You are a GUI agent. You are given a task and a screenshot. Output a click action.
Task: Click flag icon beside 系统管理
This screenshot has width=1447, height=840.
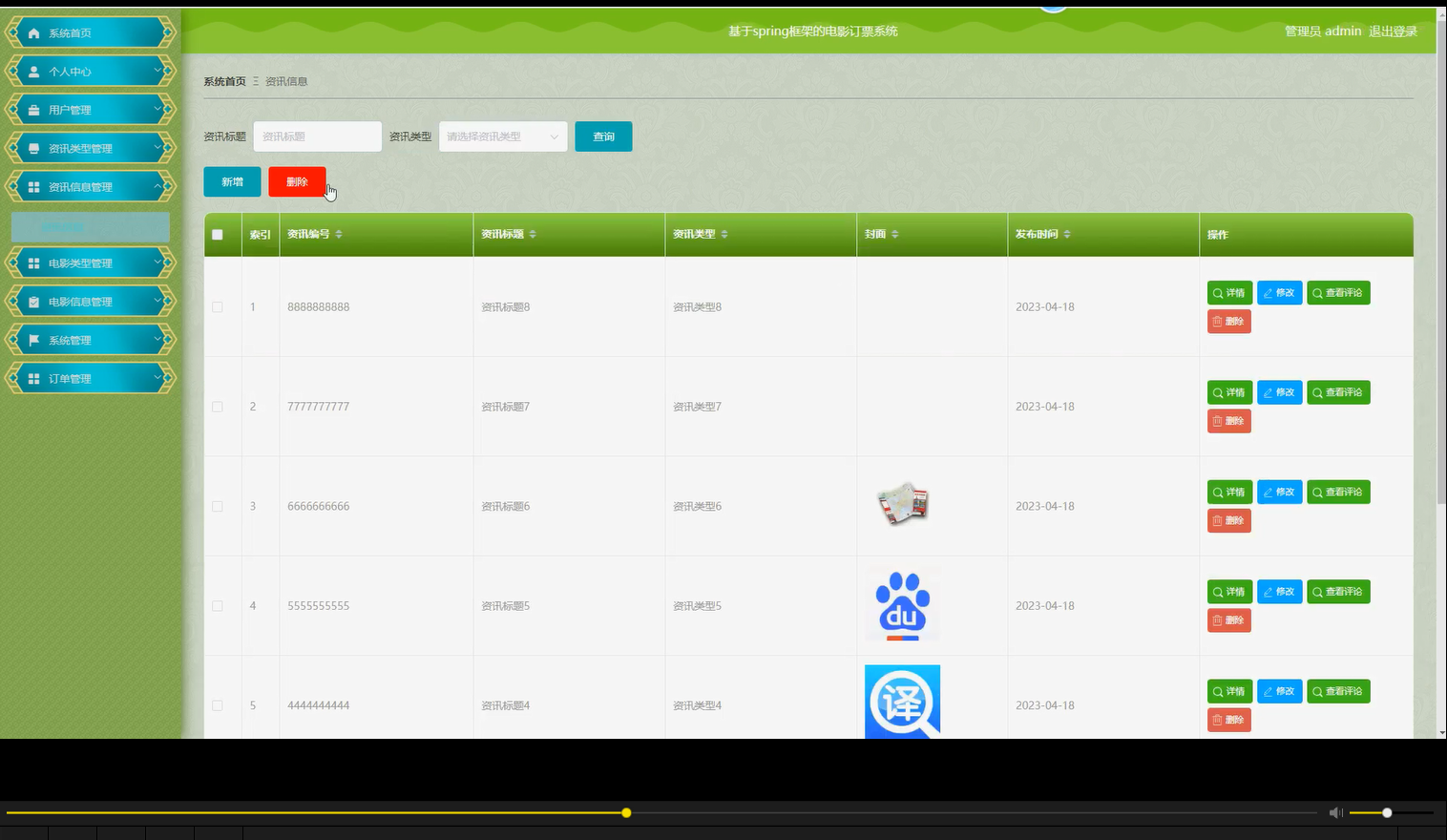coord(34,340)
